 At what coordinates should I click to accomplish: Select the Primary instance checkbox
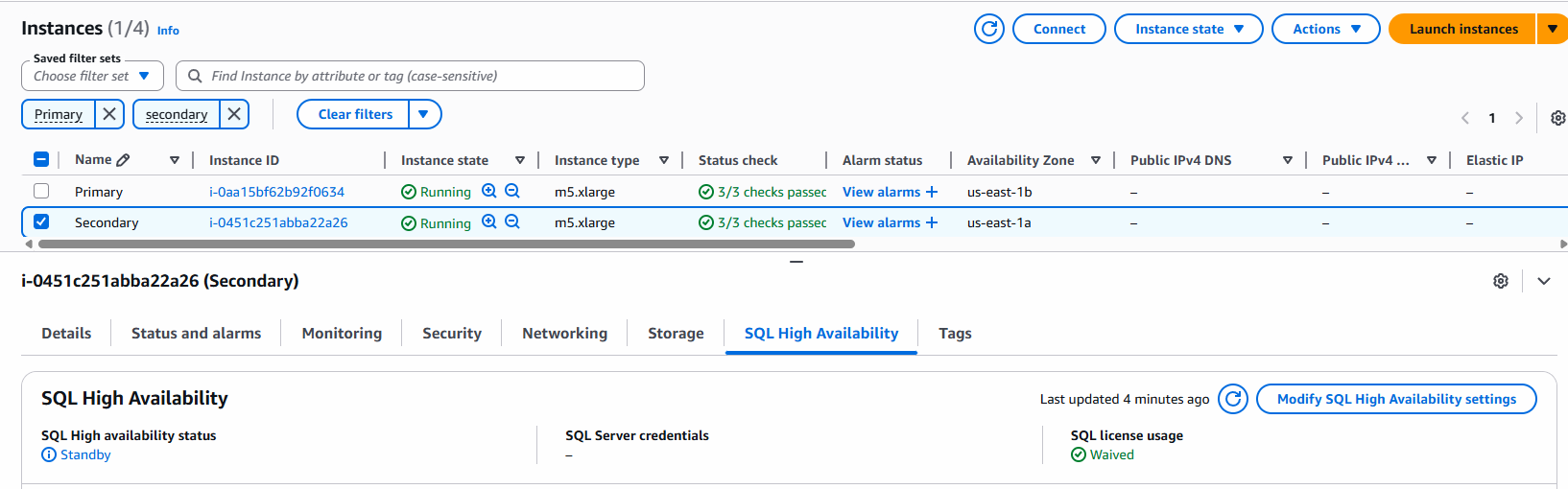pos(41,192)
